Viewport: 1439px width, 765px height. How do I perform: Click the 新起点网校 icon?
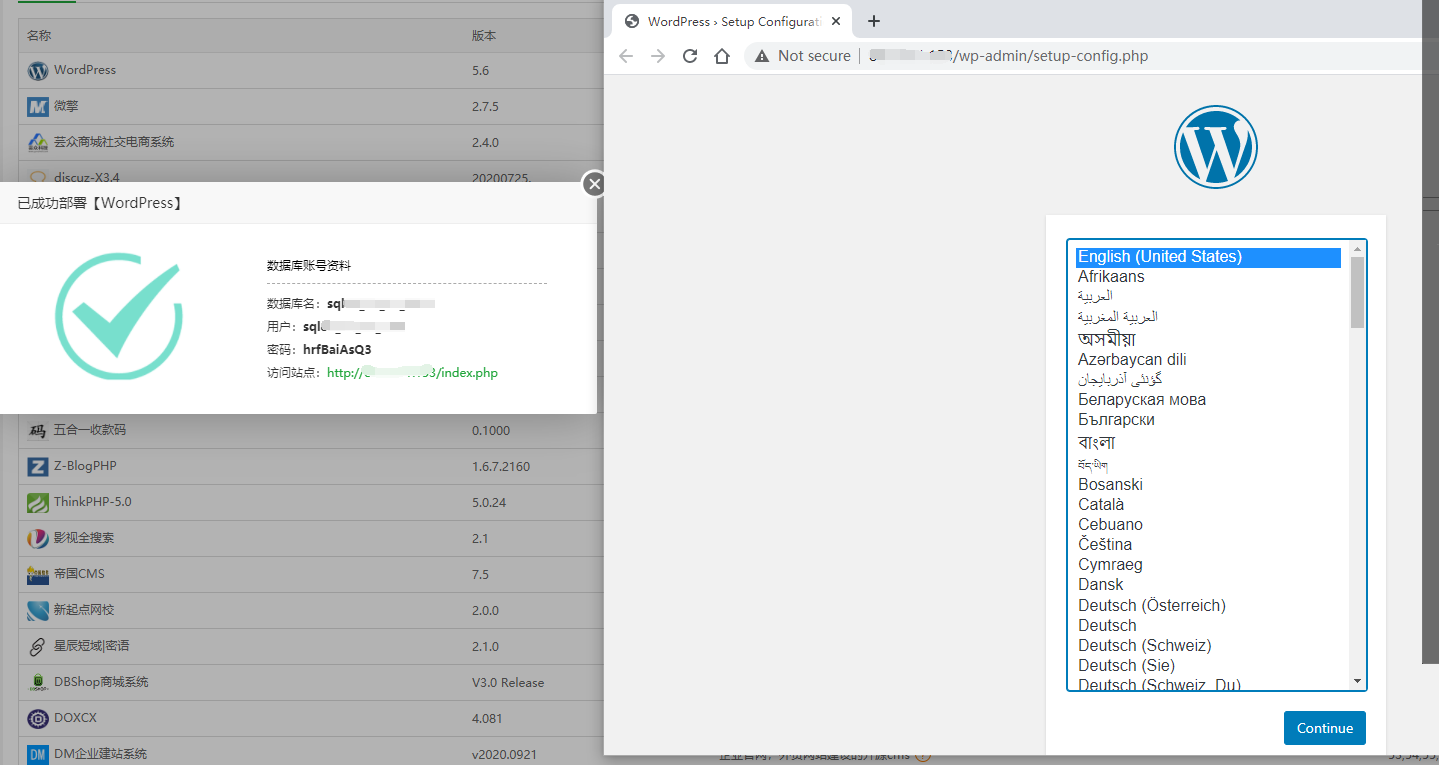38,611
